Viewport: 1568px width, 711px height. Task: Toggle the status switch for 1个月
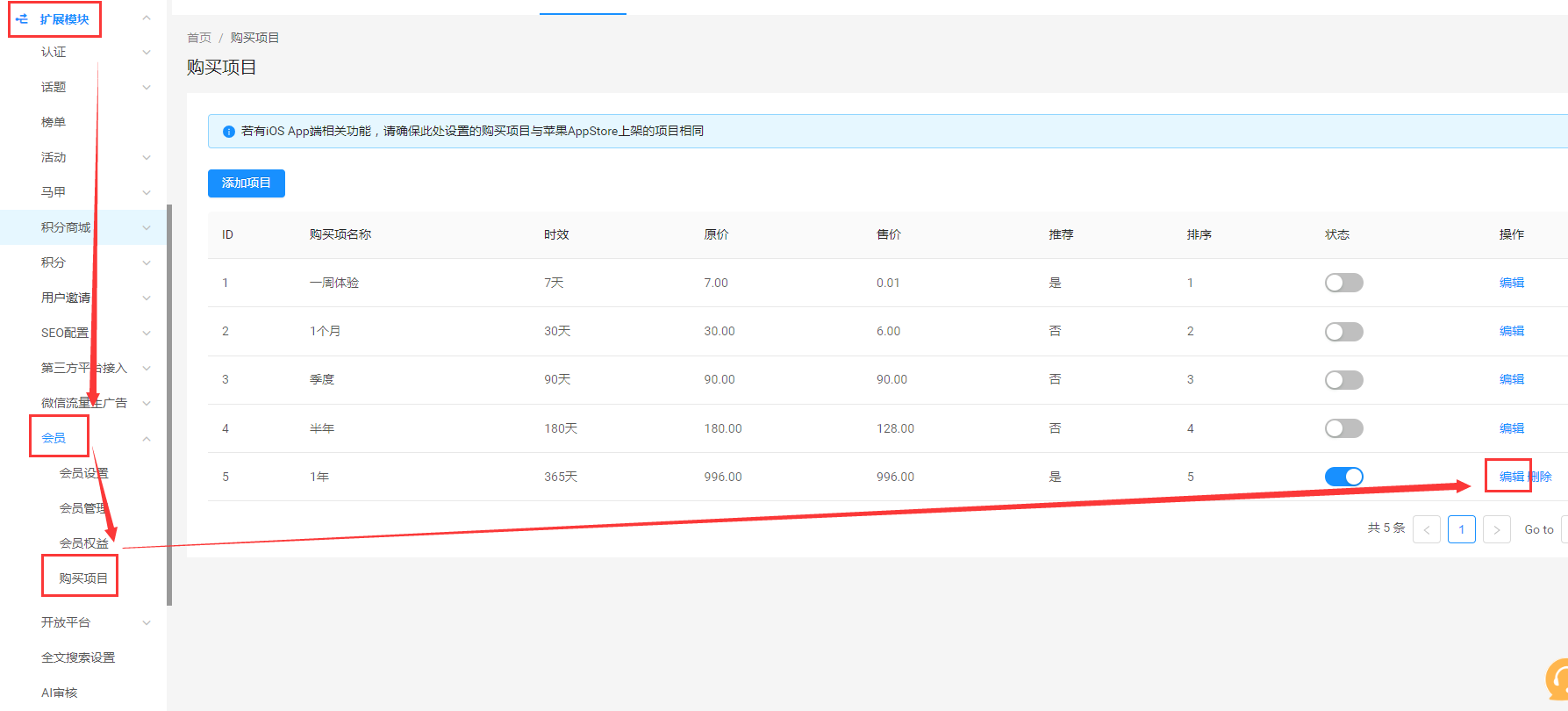click(1344, 332)
